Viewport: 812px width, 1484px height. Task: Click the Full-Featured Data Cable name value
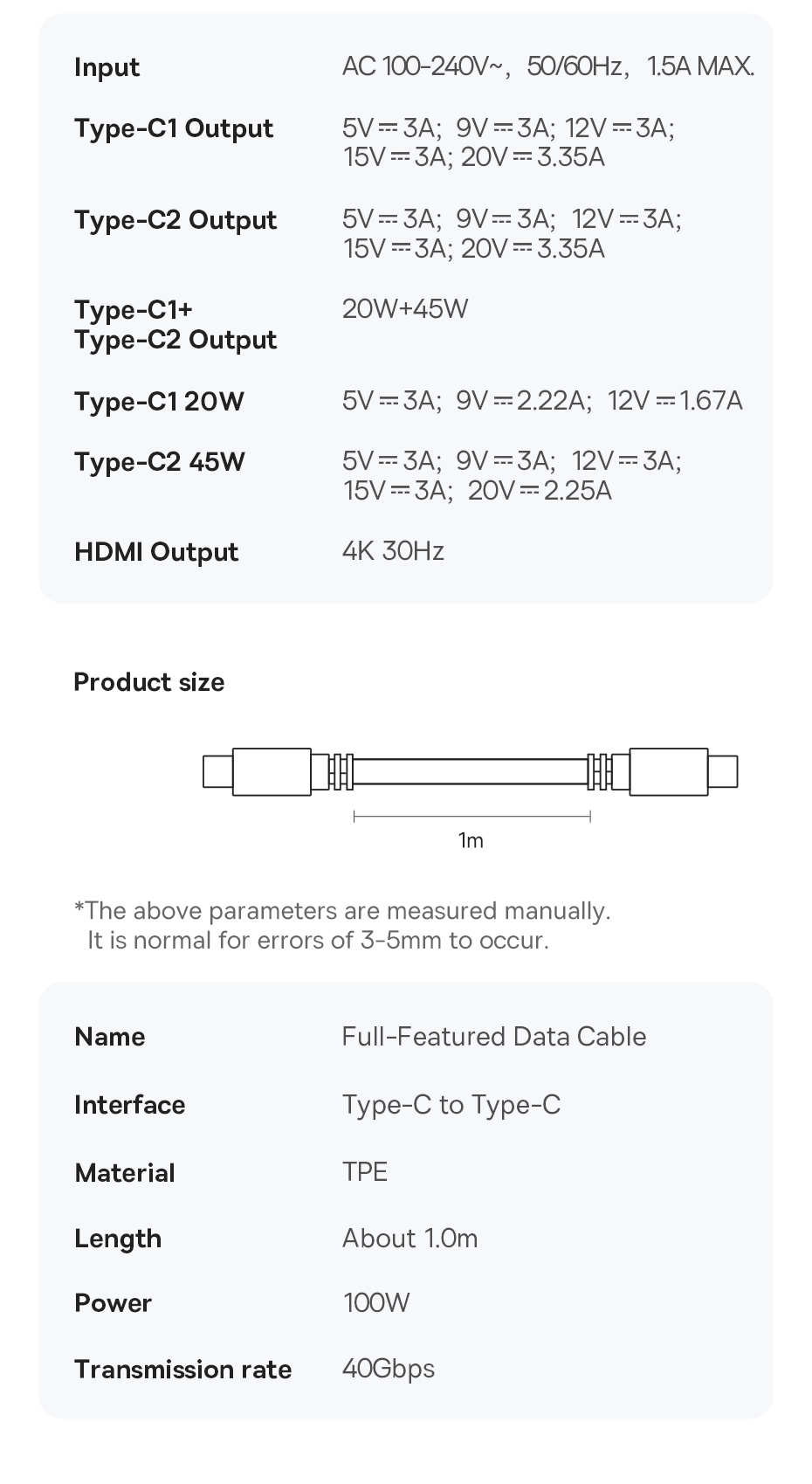pos(494,1037)
